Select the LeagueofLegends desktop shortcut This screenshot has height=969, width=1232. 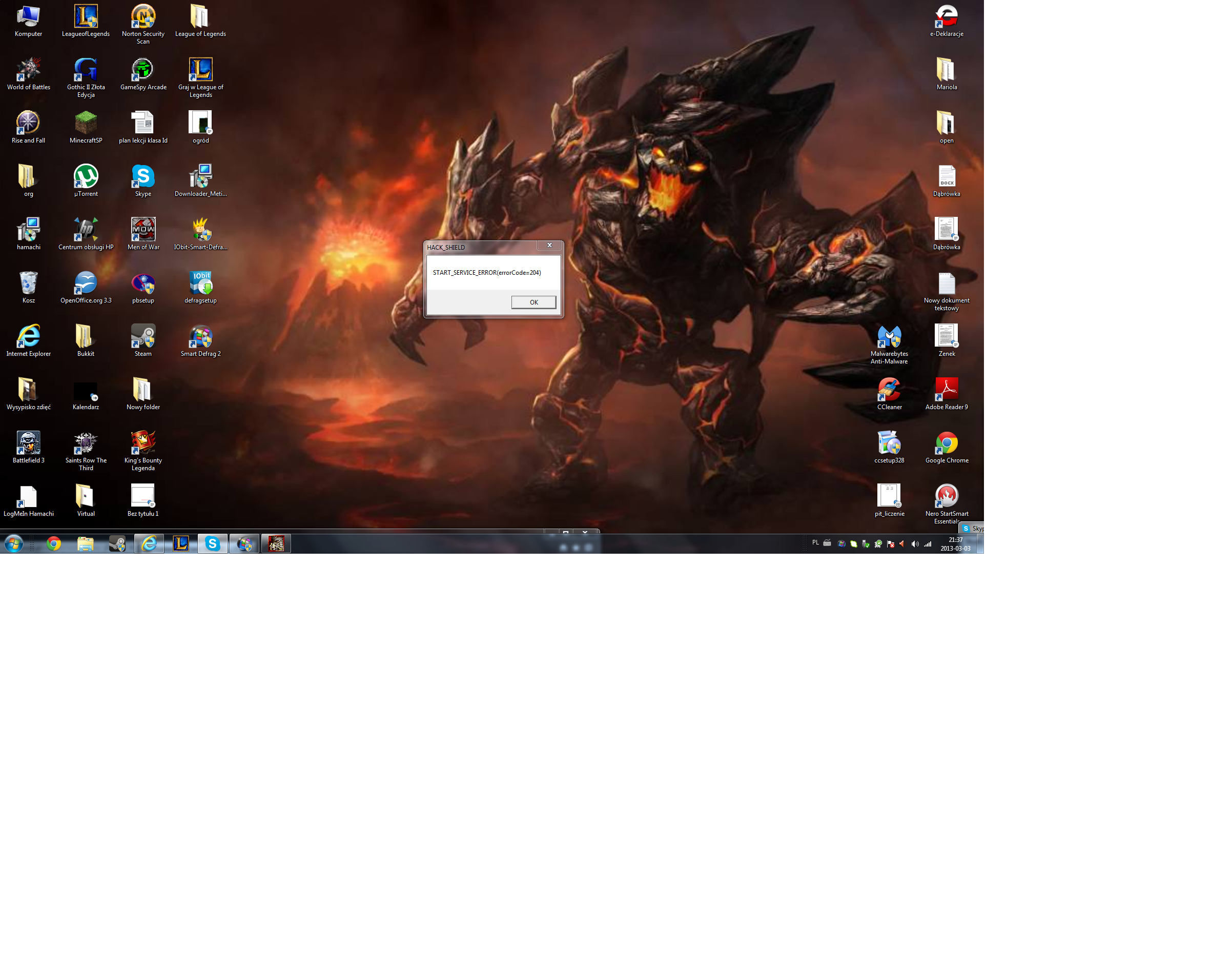pos(86,21)
